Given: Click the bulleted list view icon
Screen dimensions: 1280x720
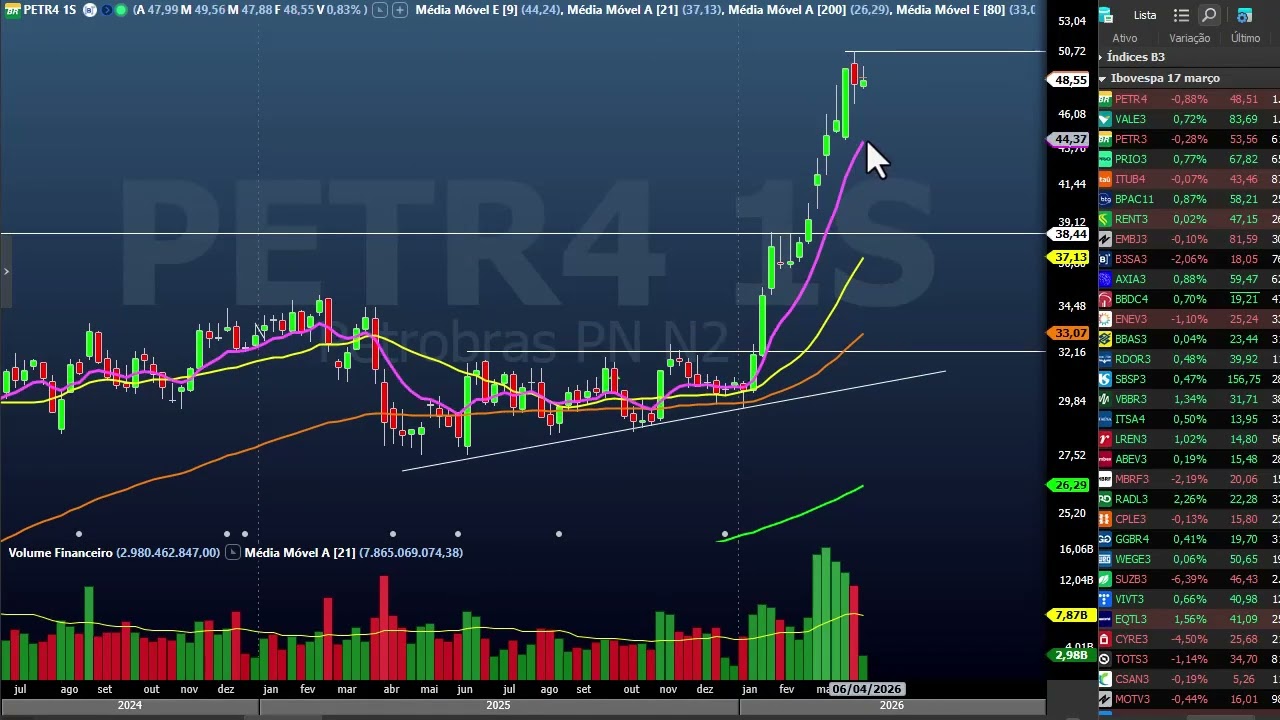Looking at the screenshot, I should pyautogui.click(x=1181, y=15).
